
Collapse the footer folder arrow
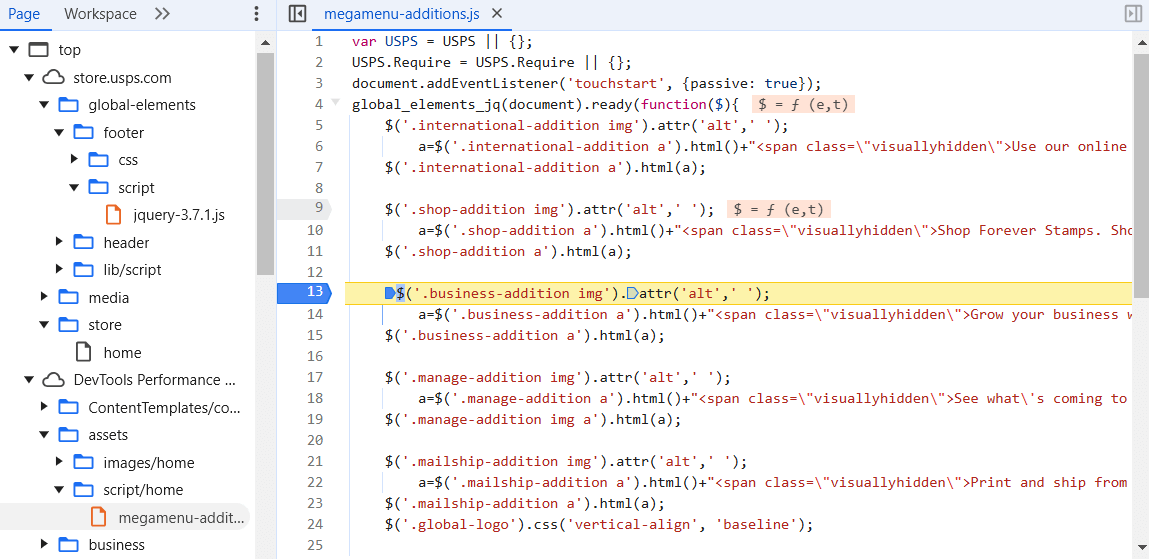click(59, 133)
